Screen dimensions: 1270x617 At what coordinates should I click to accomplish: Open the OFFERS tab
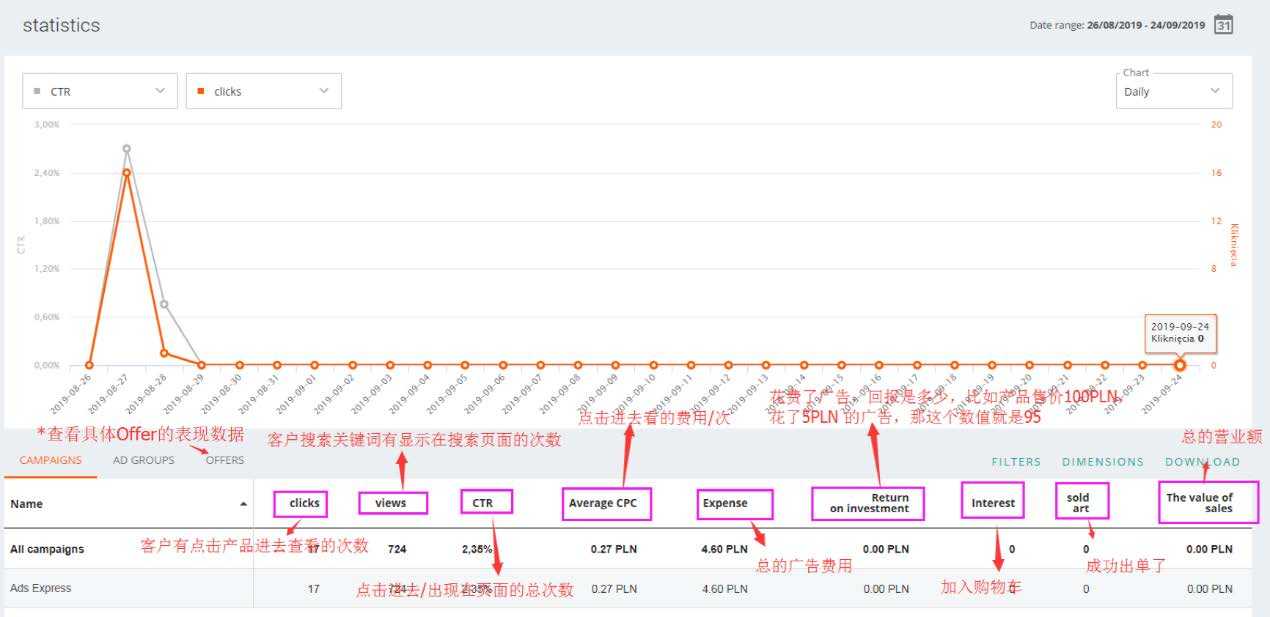(x=225, y=460)
